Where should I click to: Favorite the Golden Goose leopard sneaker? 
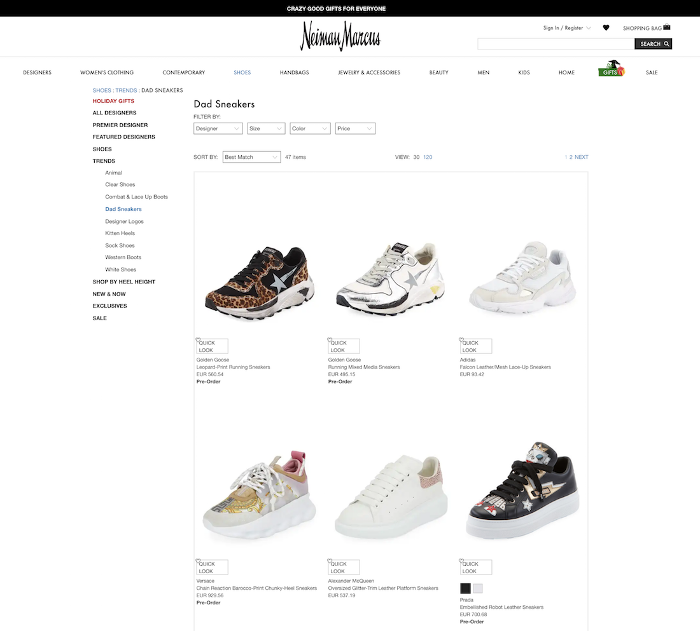[x=198, y=340]
